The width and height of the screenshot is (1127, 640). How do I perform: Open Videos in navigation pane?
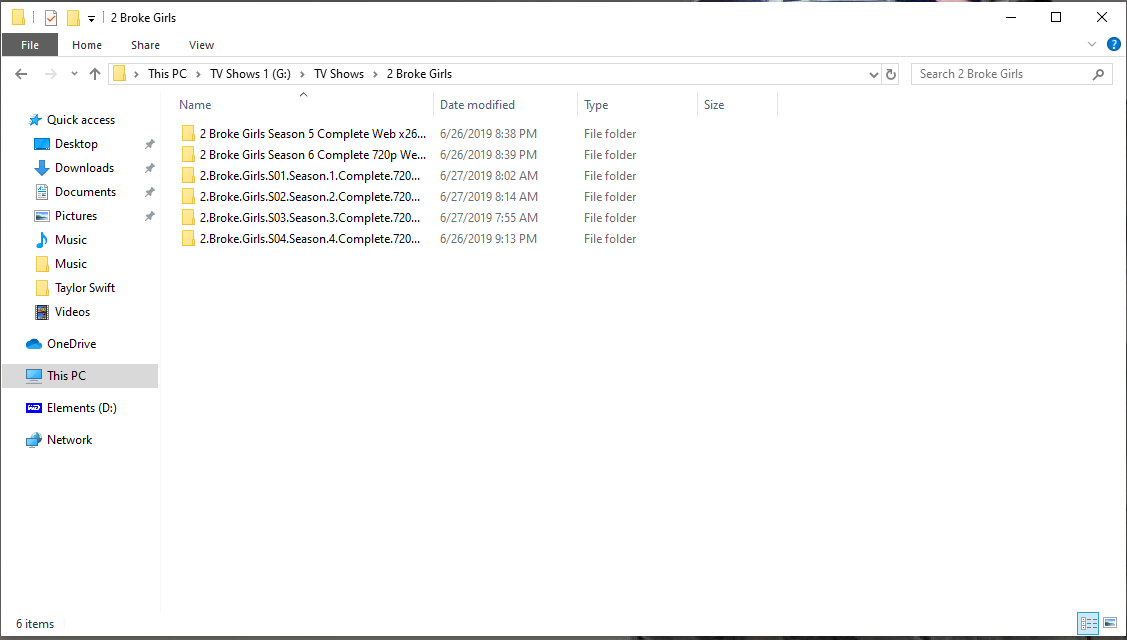point(72,312)
